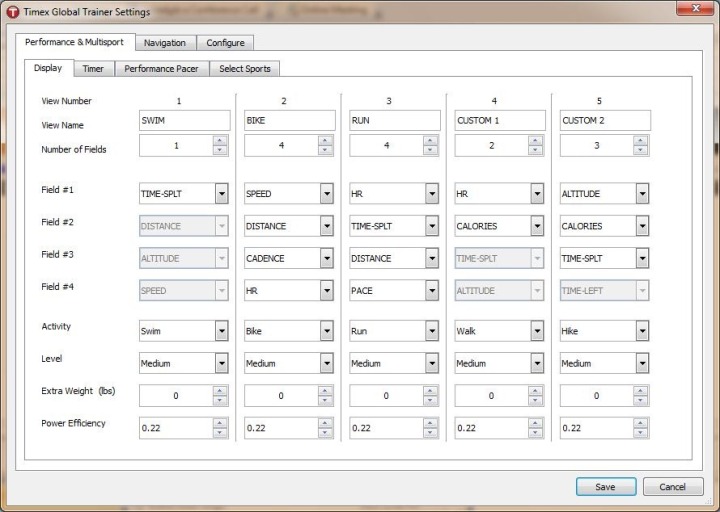Open view 2 Field #1 SPEED dropdown
This screenshot has width=720, height=512.
[327, 194]
